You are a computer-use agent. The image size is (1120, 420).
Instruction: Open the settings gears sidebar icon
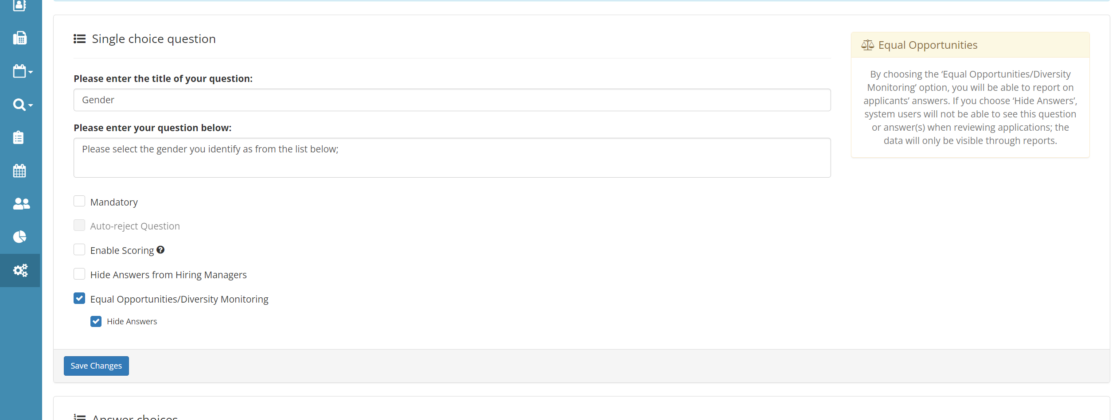(20, 270)
